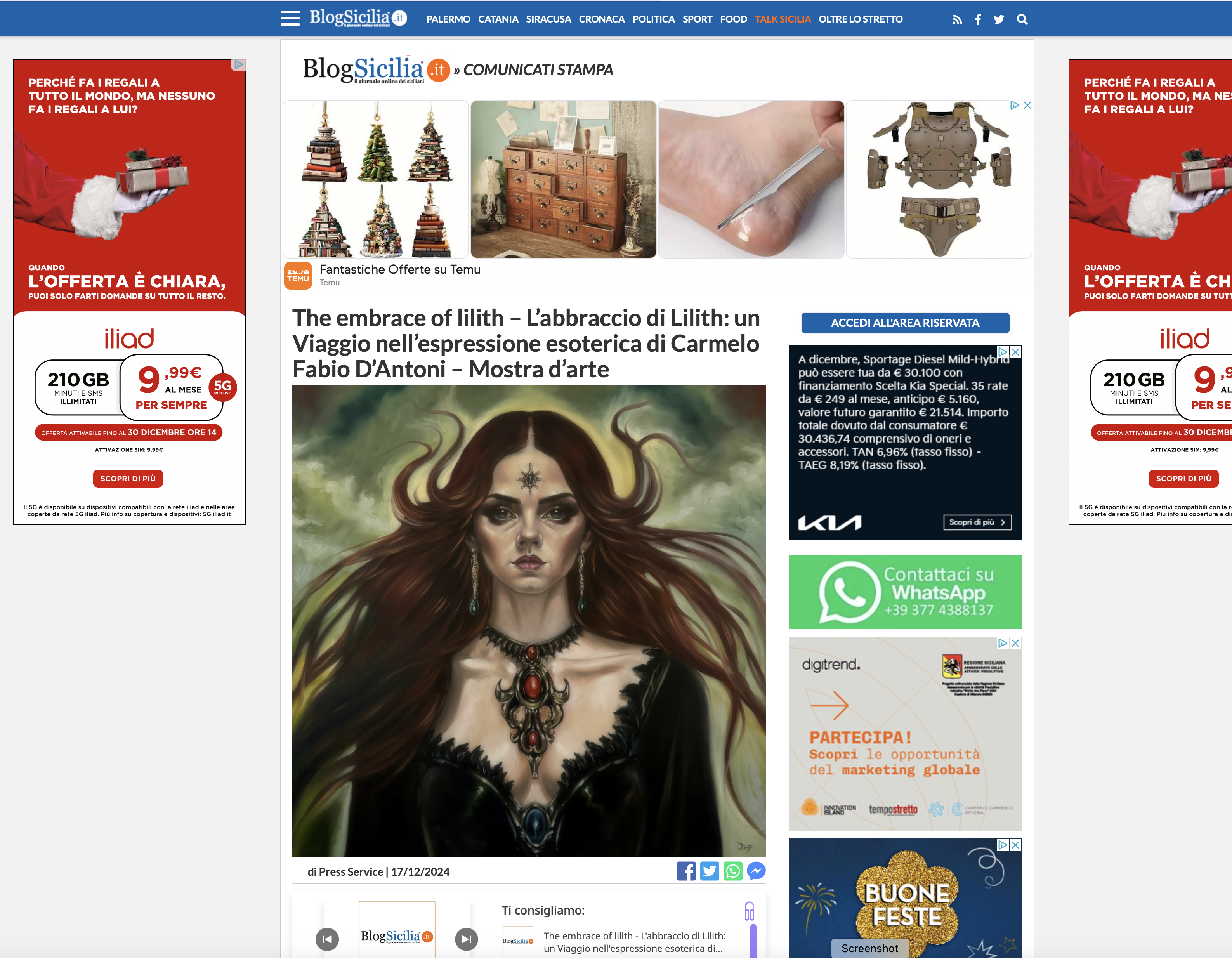The image size is (1232, 958).
Task: Open foot callus tool Temu product
Action: pyautogui.click(x=751, y=179)
